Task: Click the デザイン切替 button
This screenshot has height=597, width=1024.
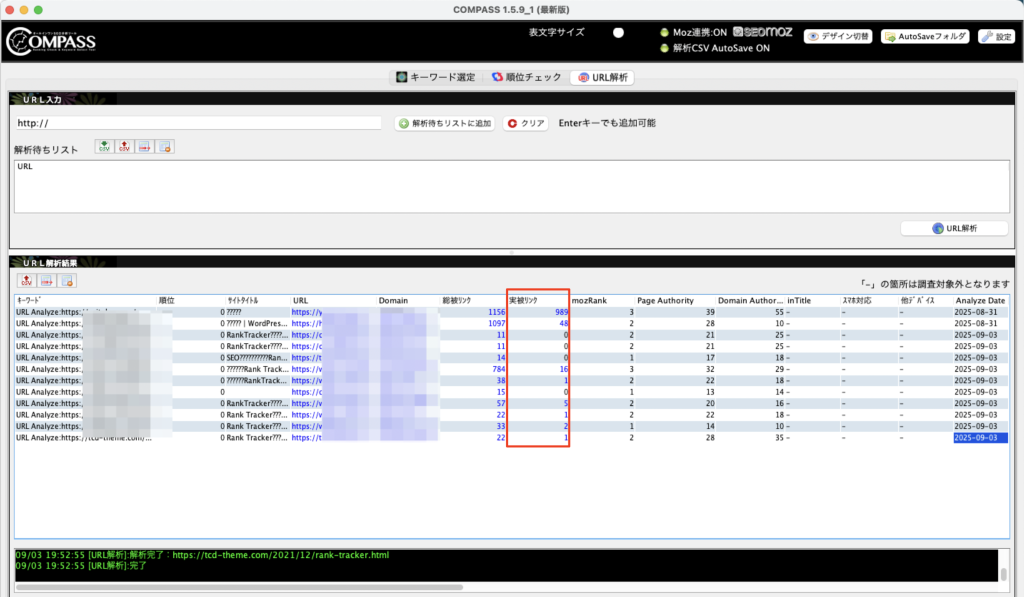Action: coord(838,36)
